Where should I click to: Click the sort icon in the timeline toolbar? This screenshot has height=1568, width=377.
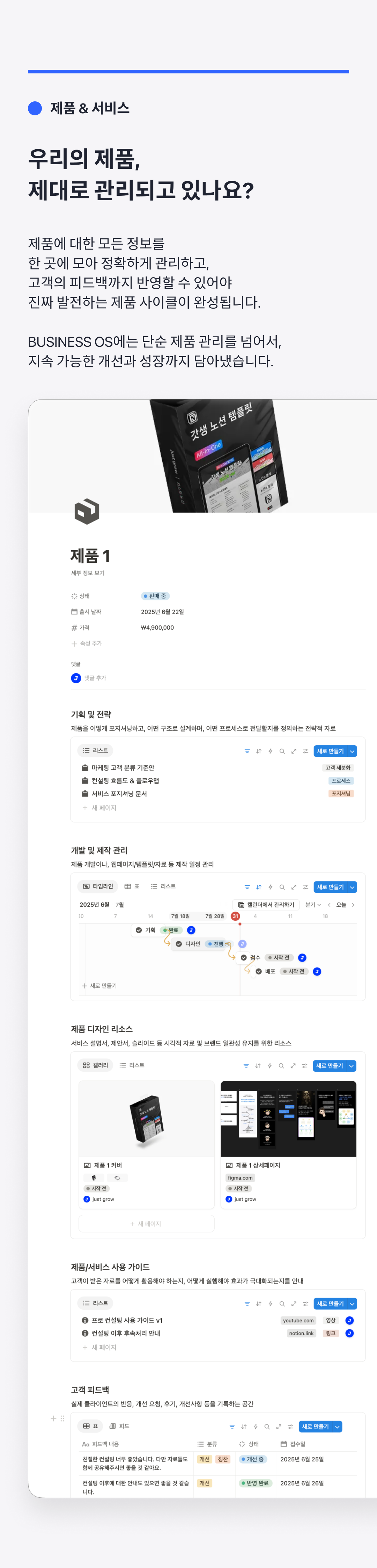(258, 887)
